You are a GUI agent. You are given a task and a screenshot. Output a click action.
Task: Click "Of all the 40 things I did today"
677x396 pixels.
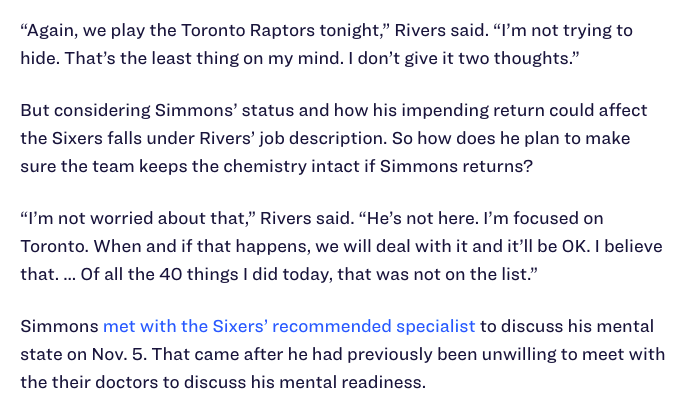[206, 275]
